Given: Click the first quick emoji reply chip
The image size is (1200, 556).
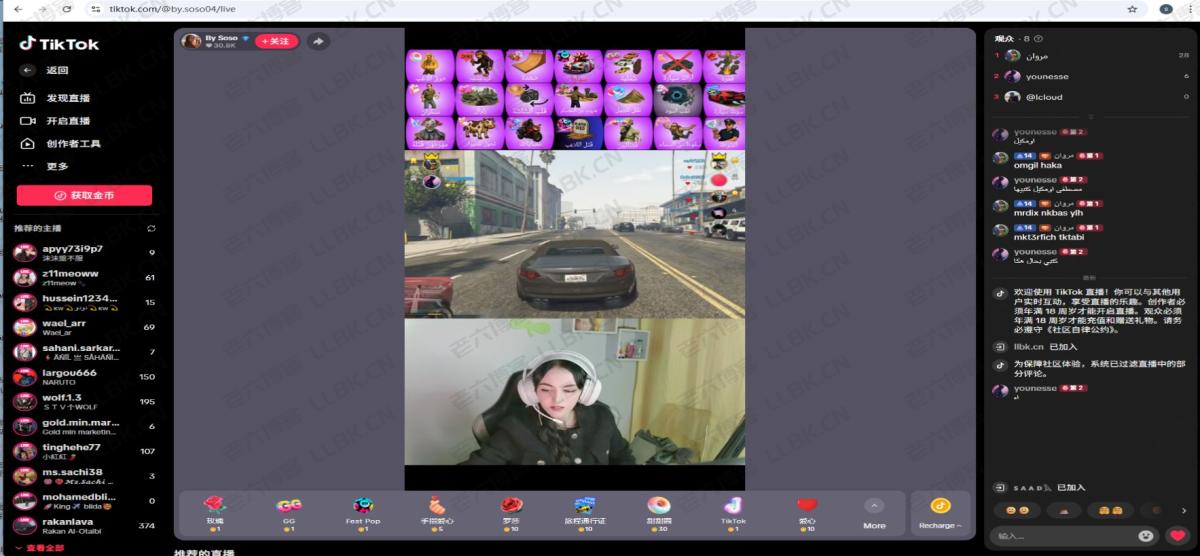Looking at the screenshot, I should point(1017,510).
